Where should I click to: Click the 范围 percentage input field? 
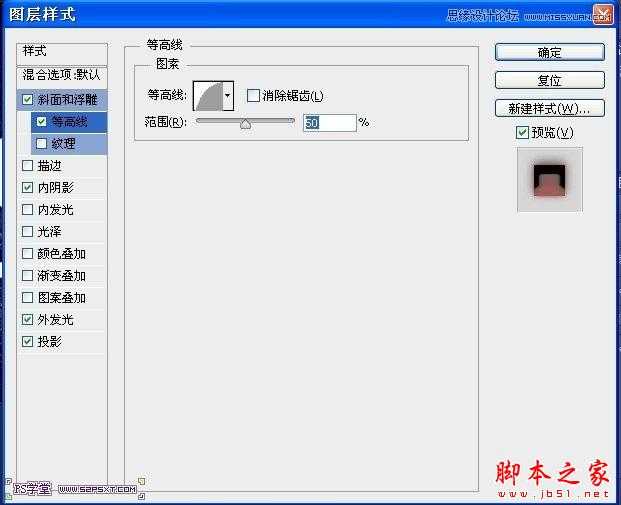click(x=330, y=123)
